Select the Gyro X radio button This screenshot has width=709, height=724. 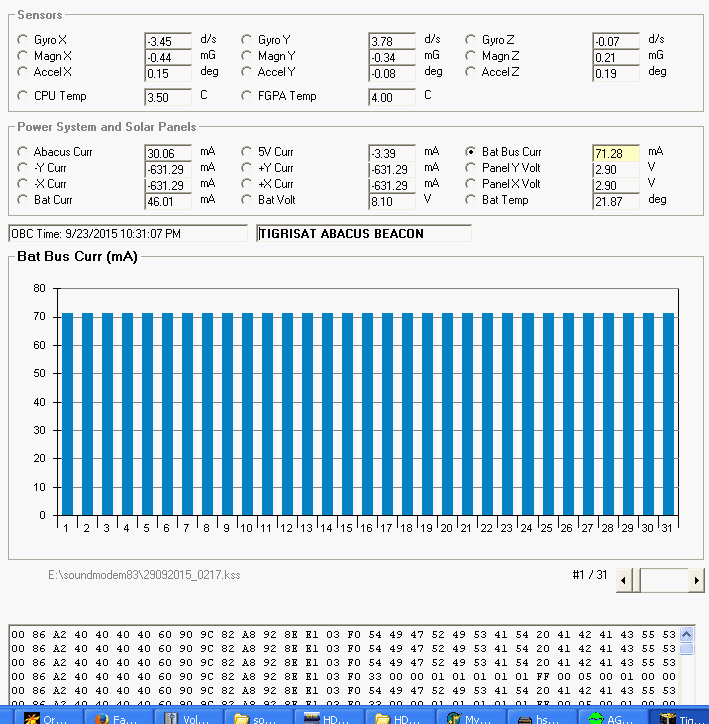pyautogui.click(x=22, y=40)
